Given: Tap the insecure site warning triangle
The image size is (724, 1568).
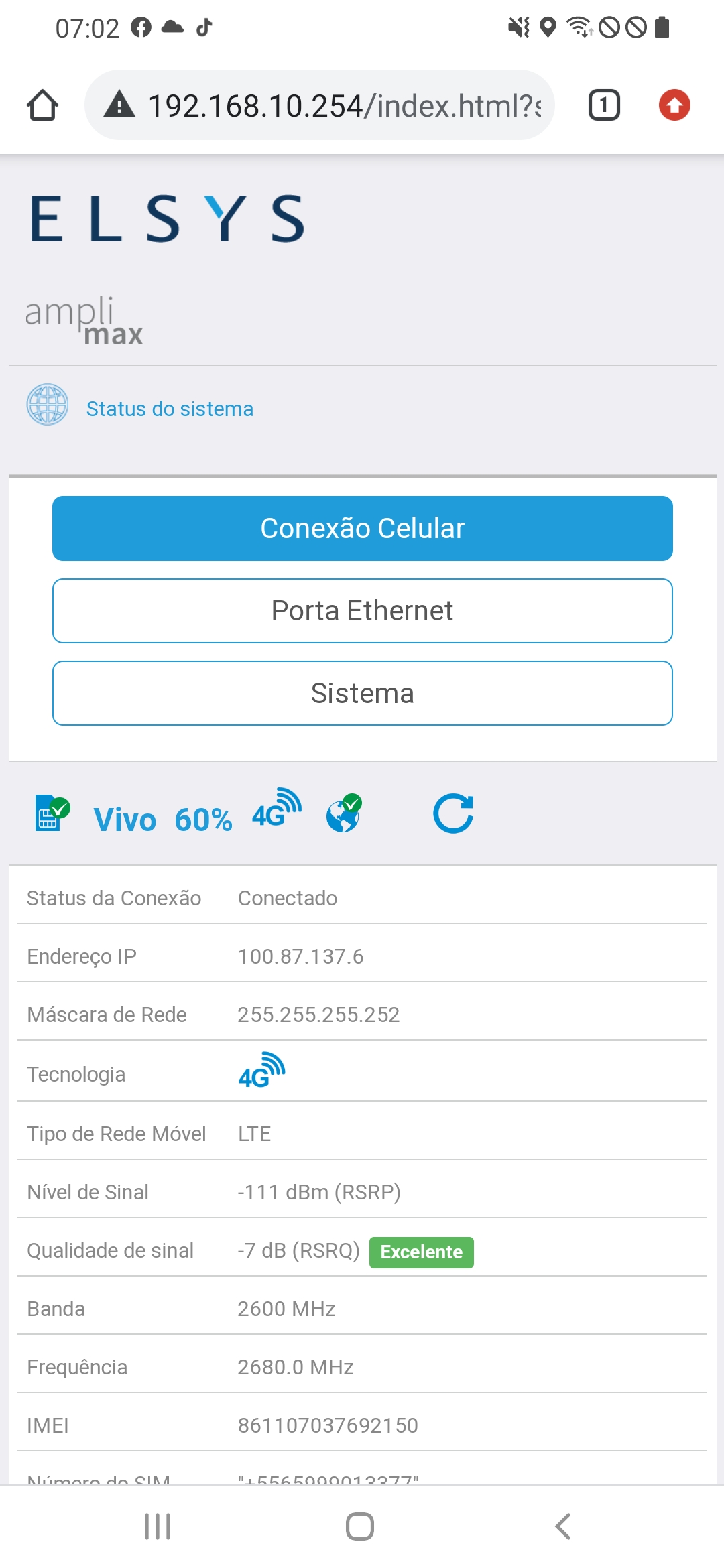Looking at the screenshot, I should 119,105.
